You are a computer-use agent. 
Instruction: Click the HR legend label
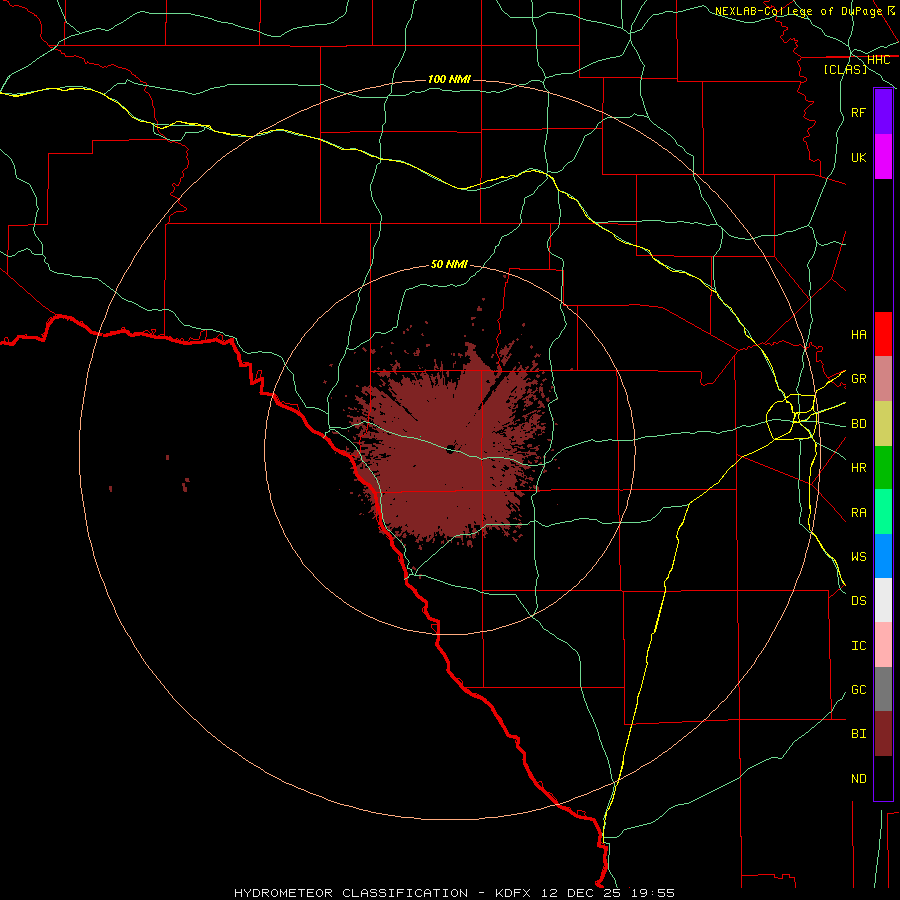click(859, 468)
